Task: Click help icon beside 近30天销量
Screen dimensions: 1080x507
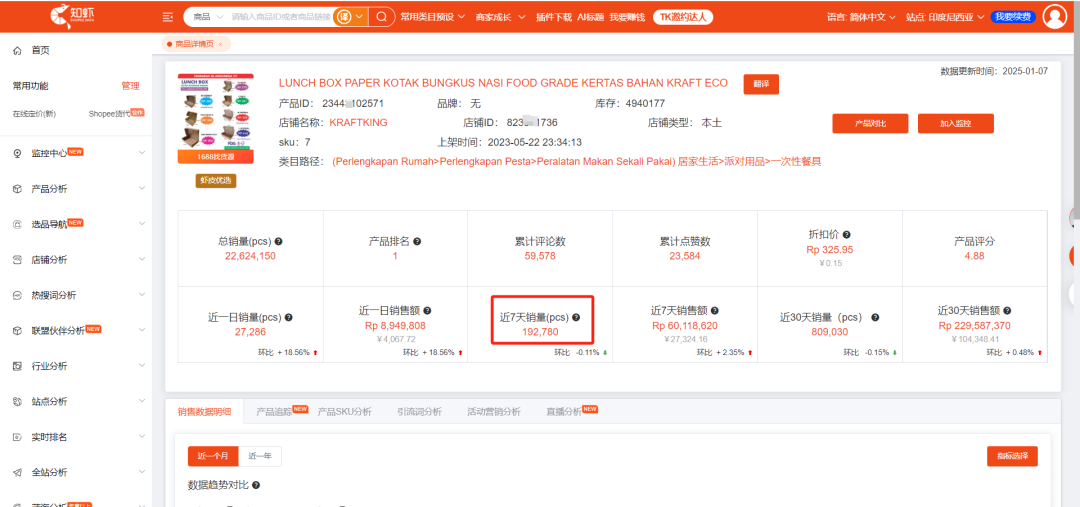Action: pos(875,318)
